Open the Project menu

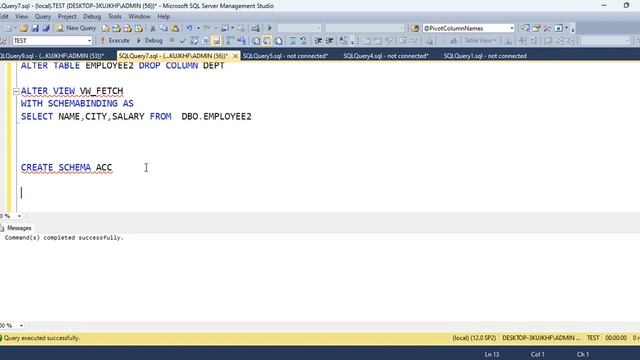(x=67, y=16)
